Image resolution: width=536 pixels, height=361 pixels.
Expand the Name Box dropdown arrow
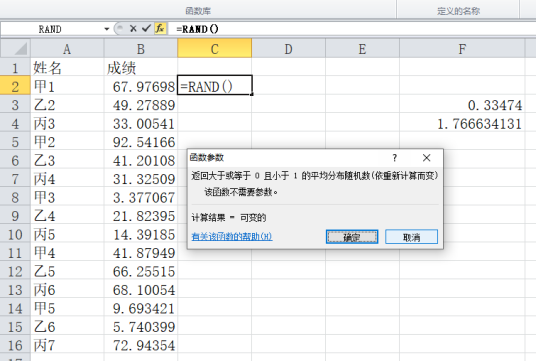coord(107,29)
